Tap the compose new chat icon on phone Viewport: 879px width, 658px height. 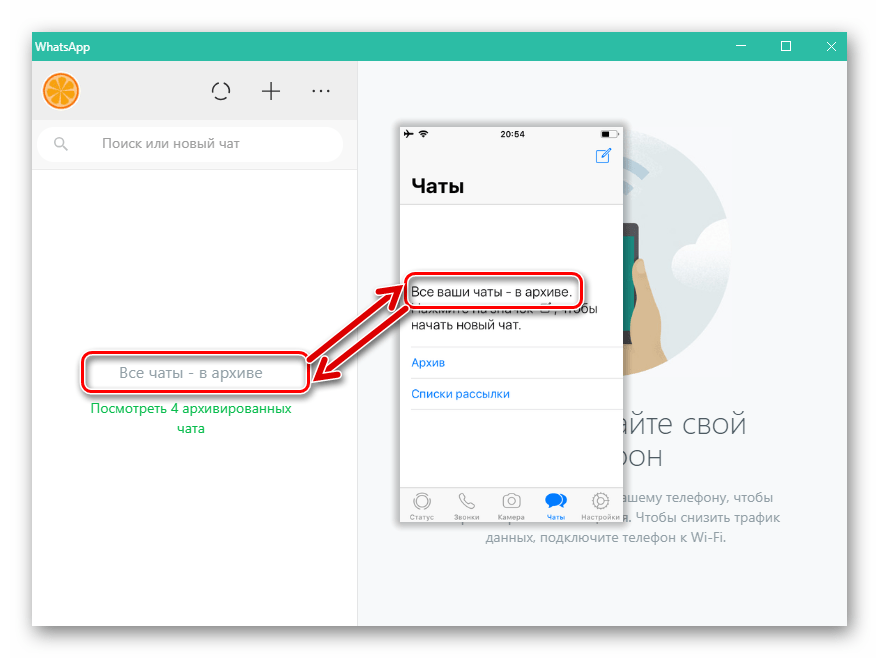tap(603, 156)
